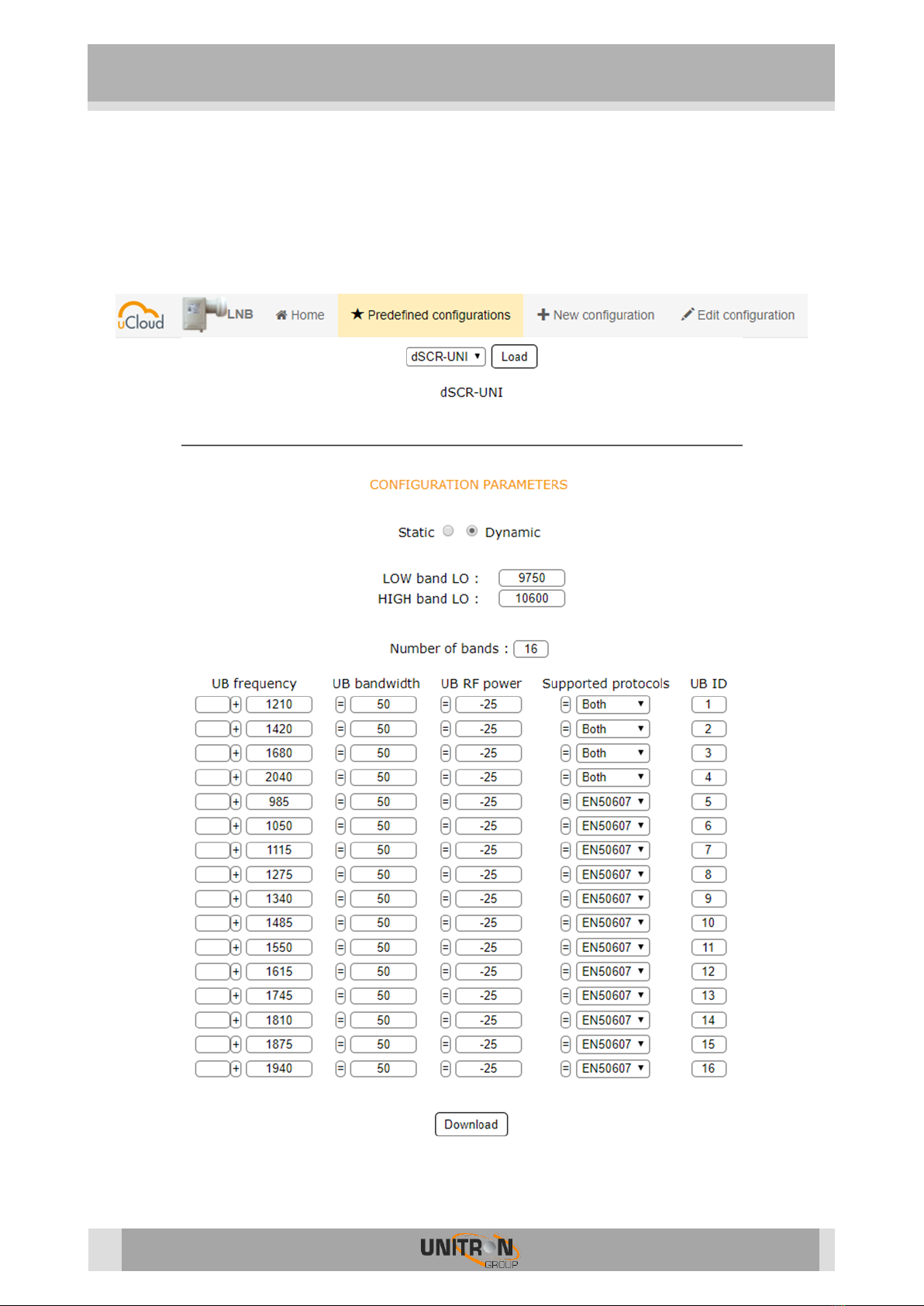Click the blank offset field beside frequency 1050

[x=212, y=826]
